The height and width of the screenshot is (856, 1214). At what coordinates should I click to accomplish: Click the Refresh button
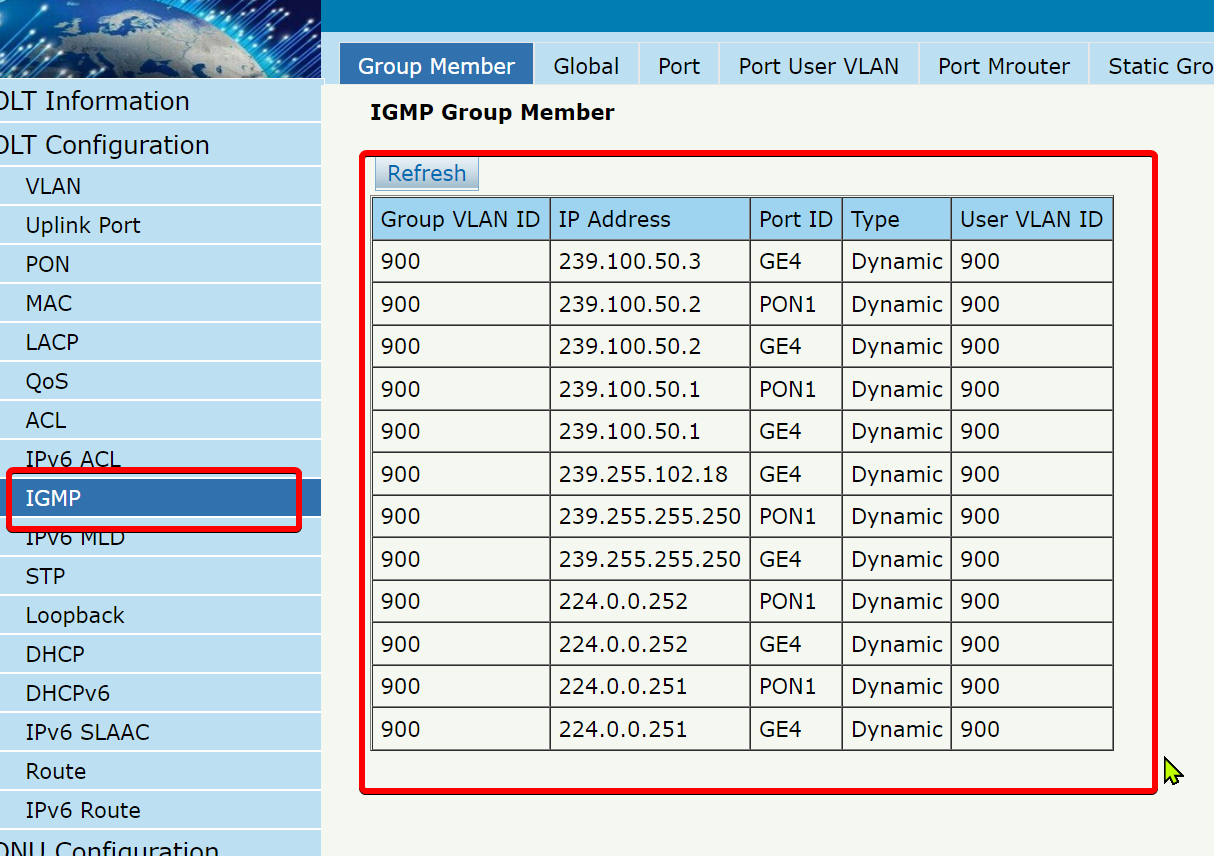tap(426, 174)
